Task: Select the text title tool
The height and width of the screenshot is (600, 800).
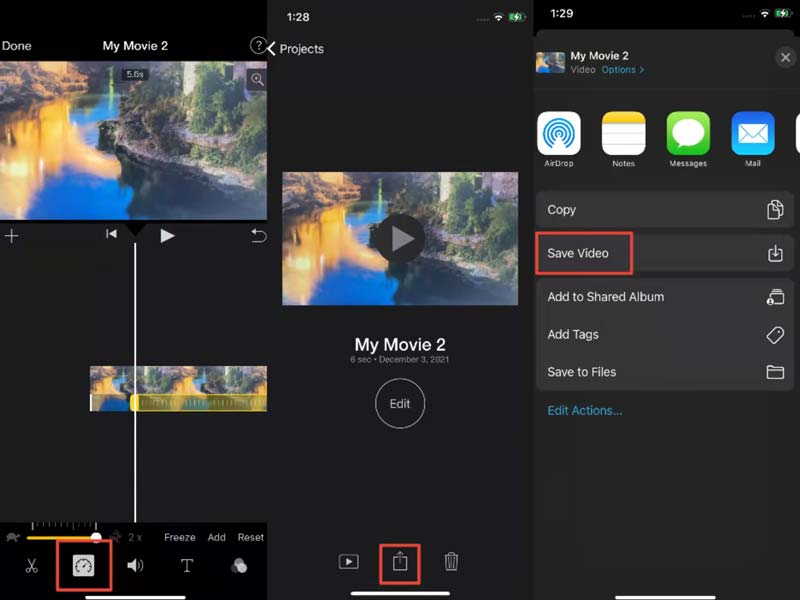Action: (186, 566)
